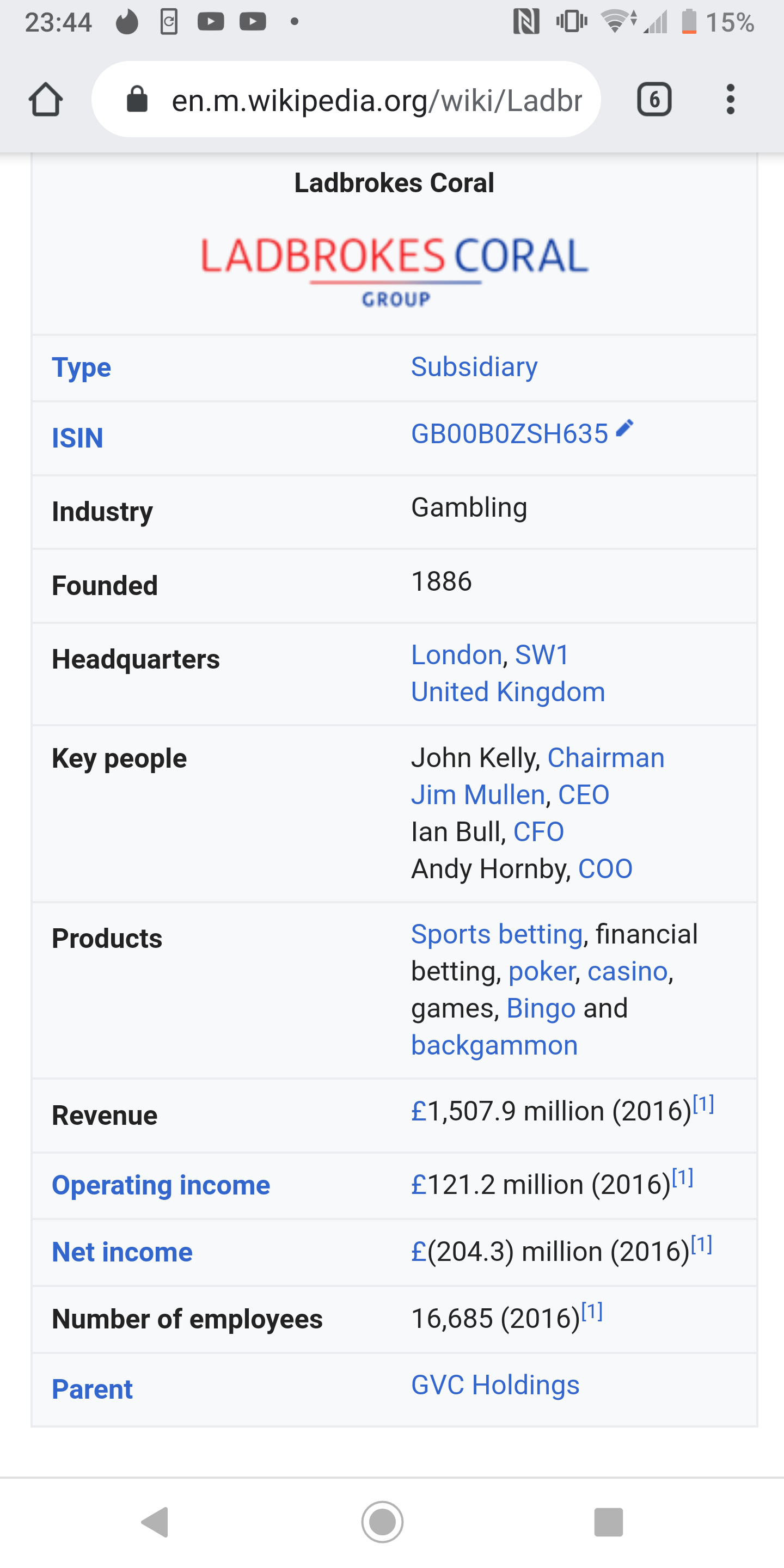Open the Ladbrokes Coral Group logo image
The height and width of the screenshot is (1568, 784).
tap(394, 272)
